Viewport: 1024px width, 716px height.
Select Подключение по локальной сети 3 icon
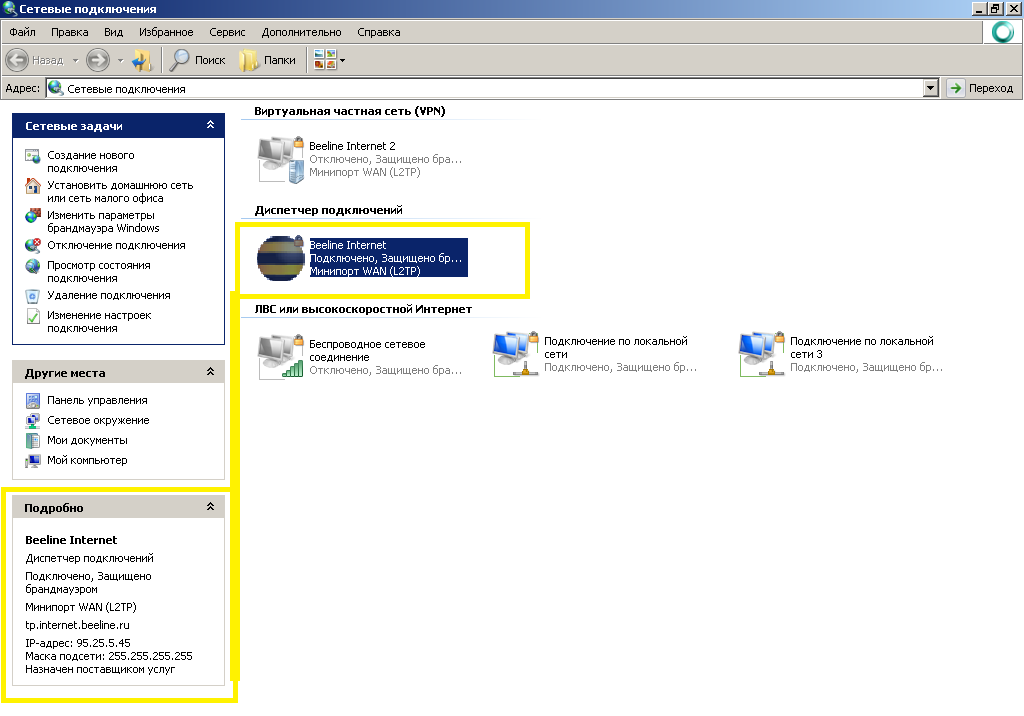[x=761, y=353]
